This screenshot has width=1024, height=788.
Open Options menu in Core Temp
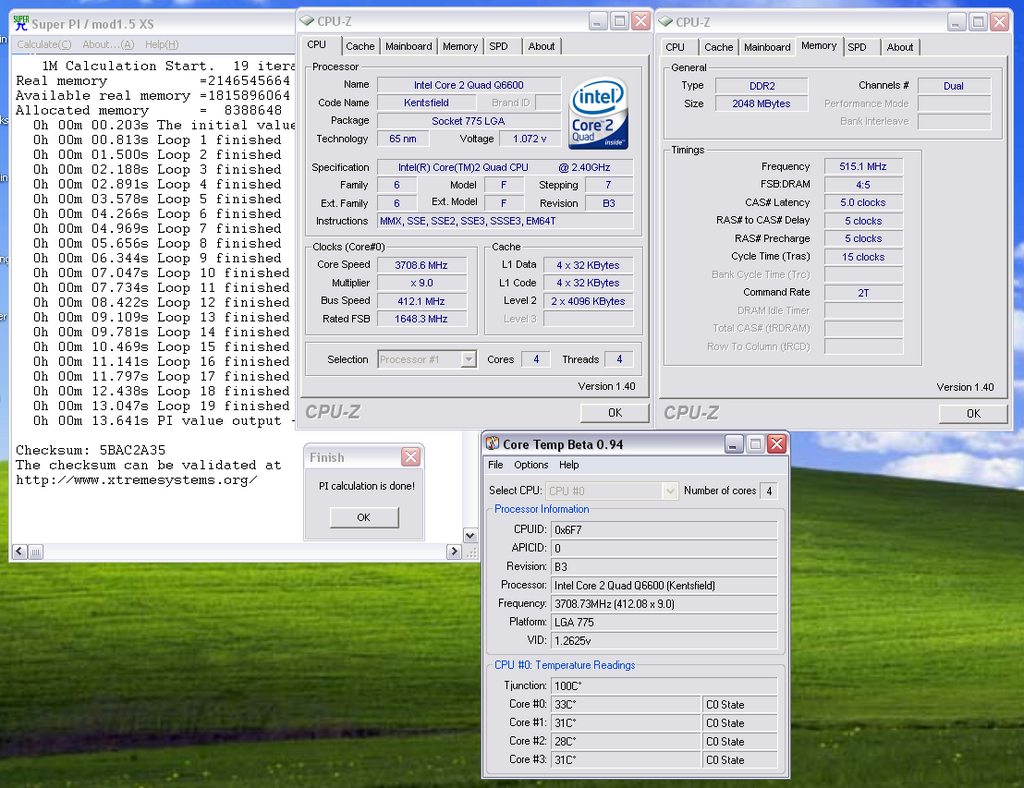tap(531, 465)
